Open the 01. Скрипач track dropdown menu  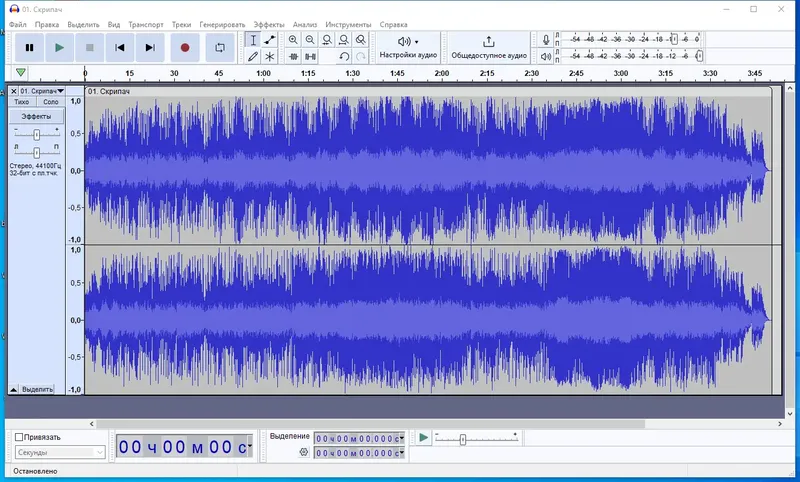(42, 91)
